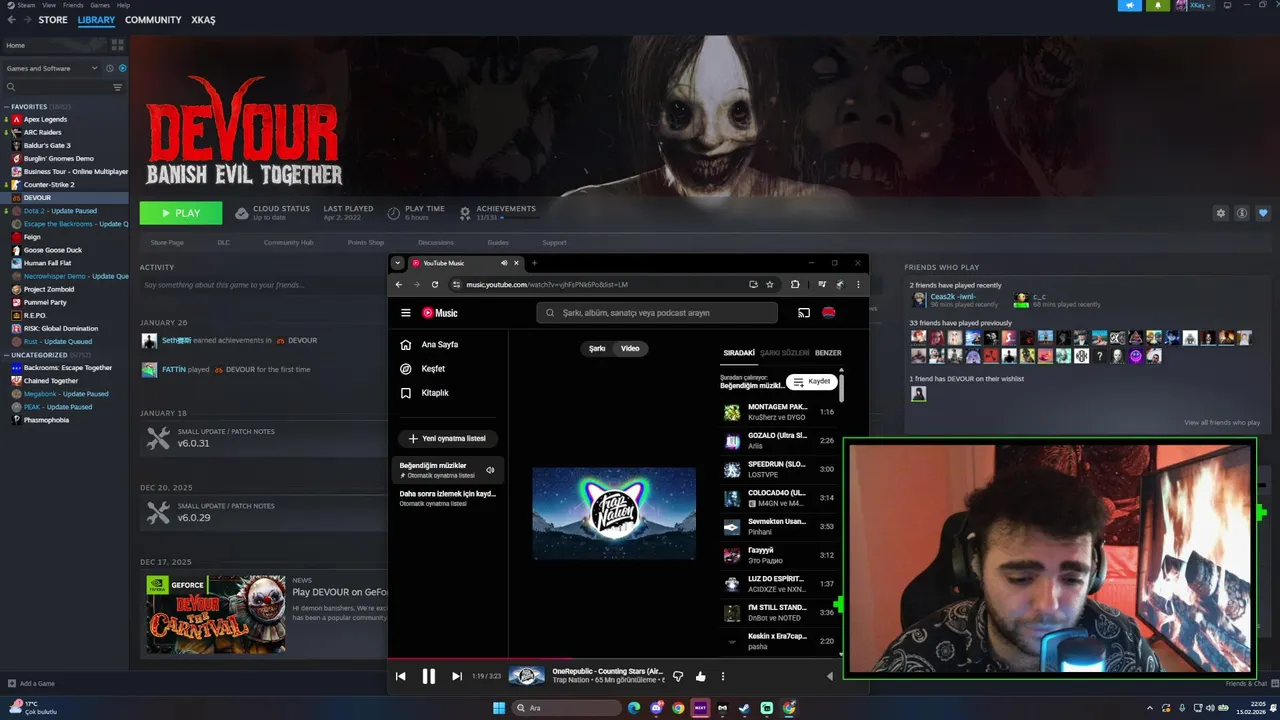The height and width of the screenshot is (720, 1280).
Task: Select Beğendiğim müzikler playlist
Action: click(x=448, y=470)
